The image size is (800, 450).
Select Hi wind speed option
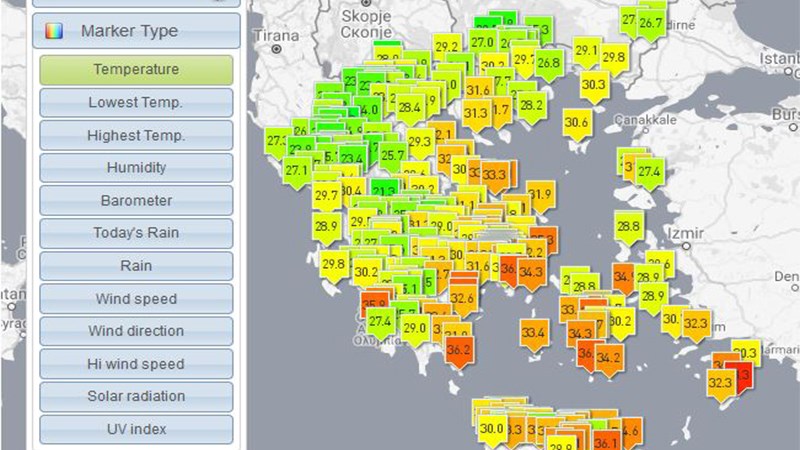[x=136, y=364]
